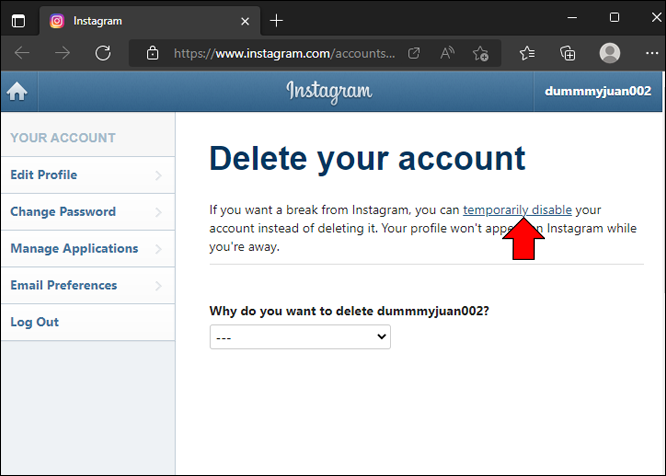
Task: Open the Favorites list
Action: point(527,54)
